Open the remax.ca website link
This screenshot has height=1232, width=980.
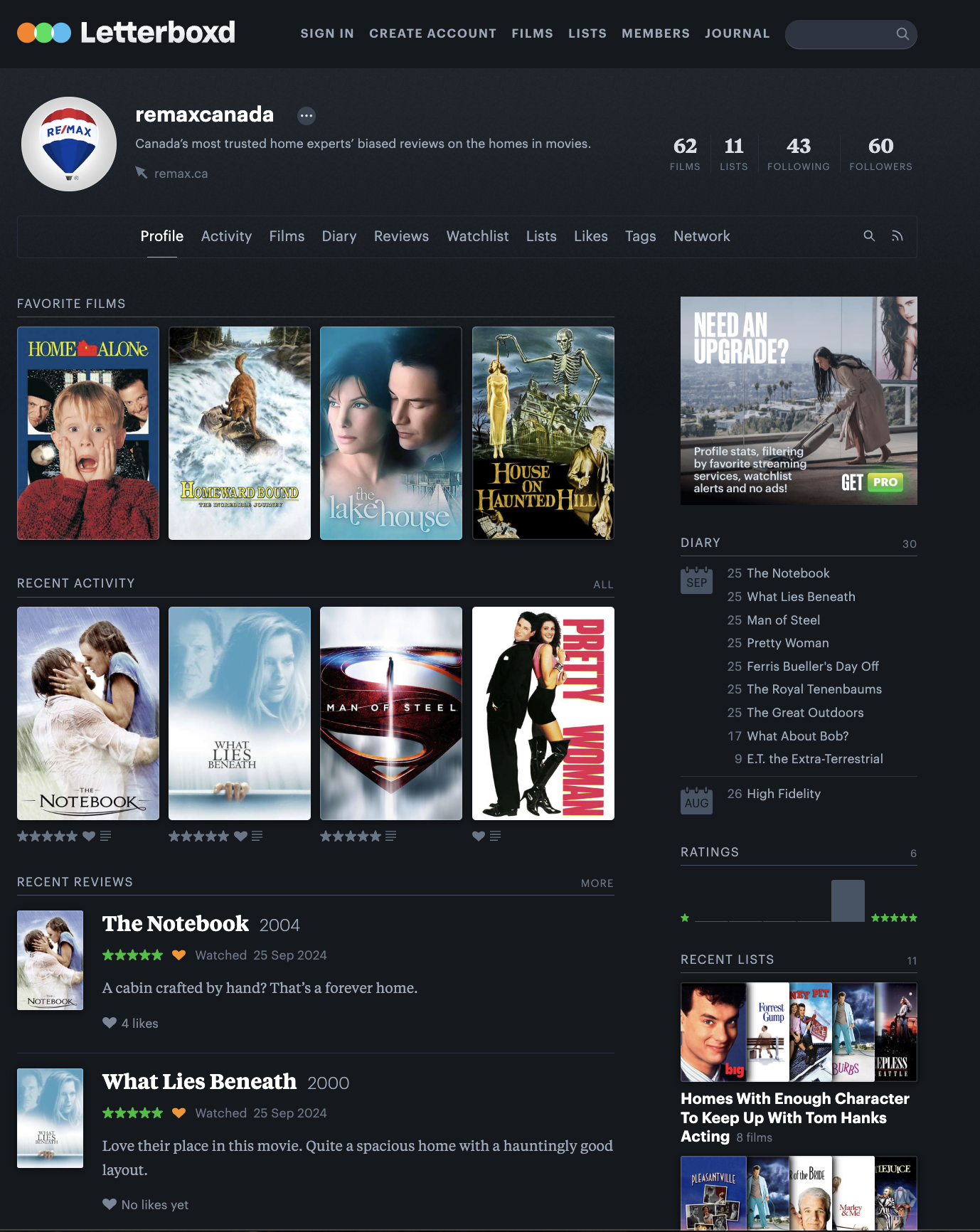pyautogui.click(x=181, y=174)
